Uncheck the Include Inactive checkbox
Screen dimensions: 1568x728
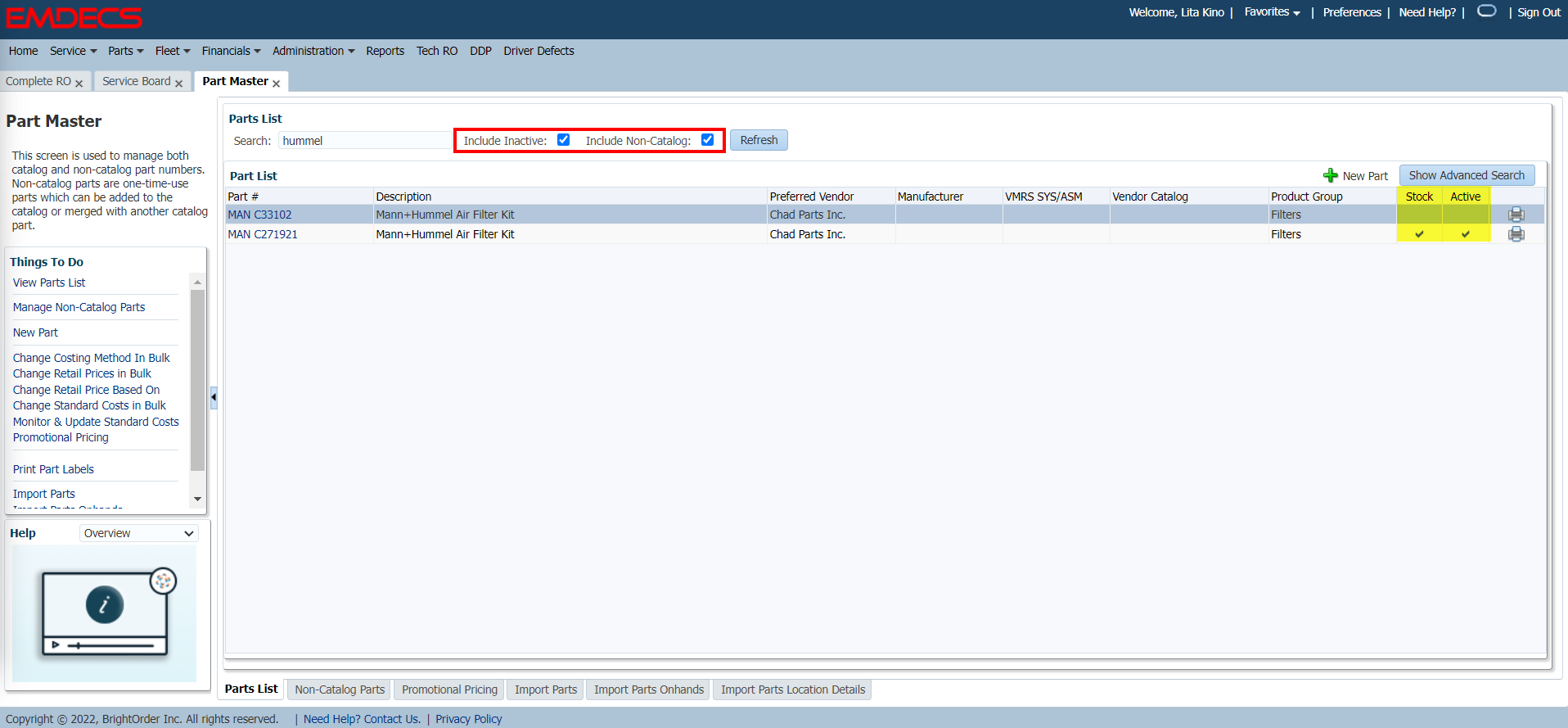[563, 140]
